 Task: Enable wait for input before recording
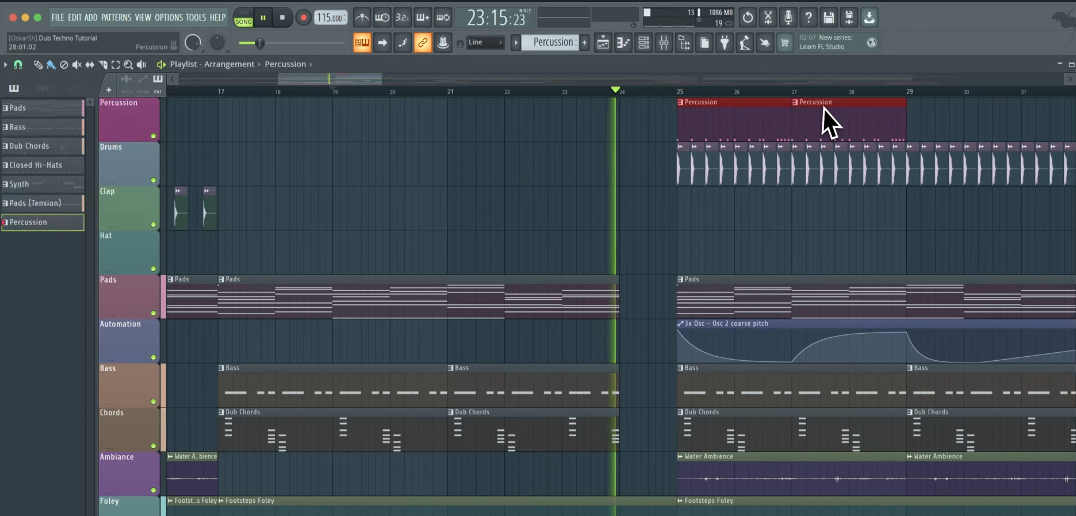pos(382,17)
